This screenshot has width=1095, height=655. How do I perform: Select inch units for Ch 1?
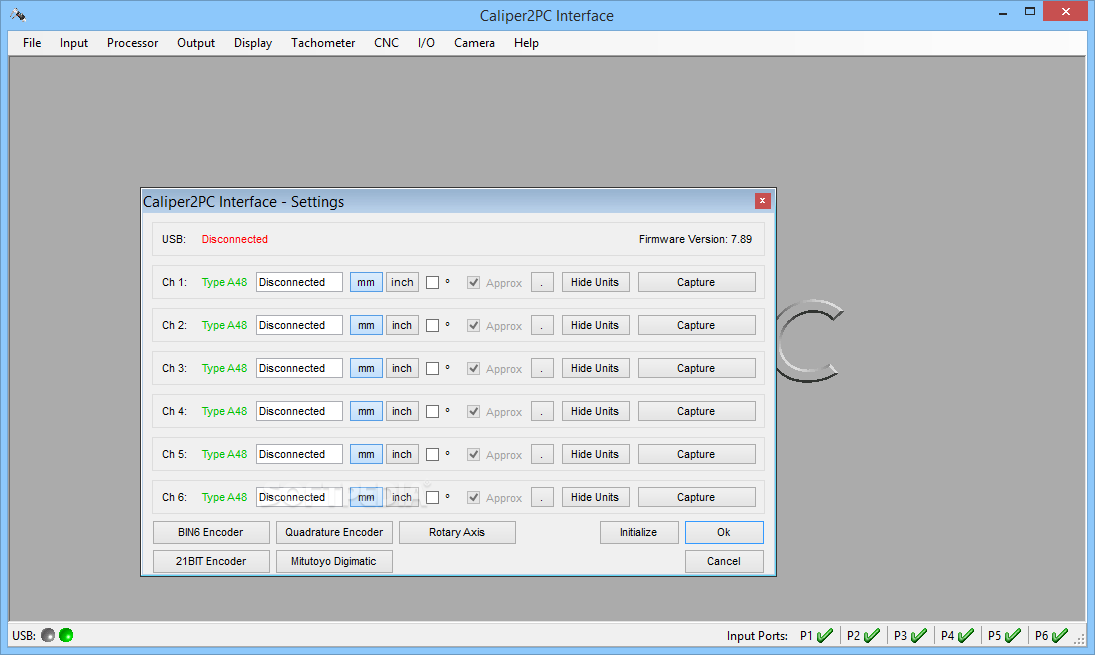(402, 282)
